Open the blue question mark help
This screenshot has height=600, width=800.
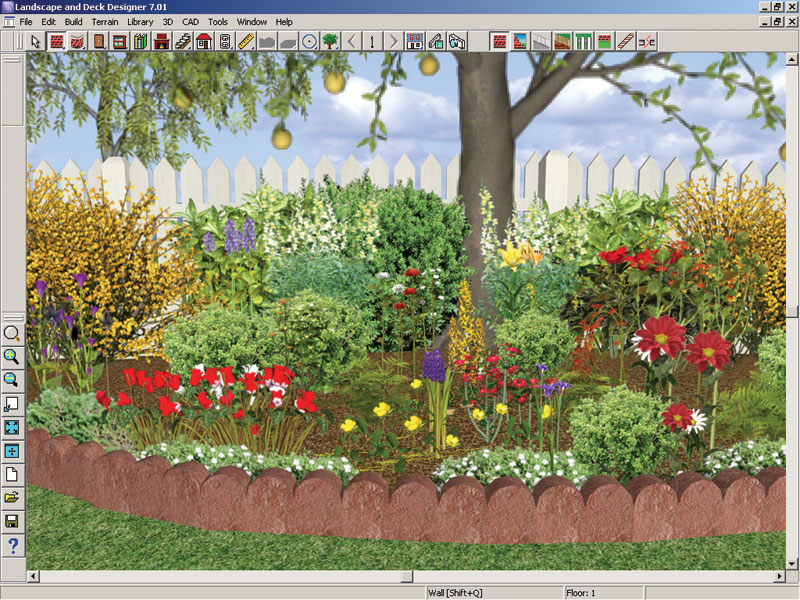pos(12,545)
